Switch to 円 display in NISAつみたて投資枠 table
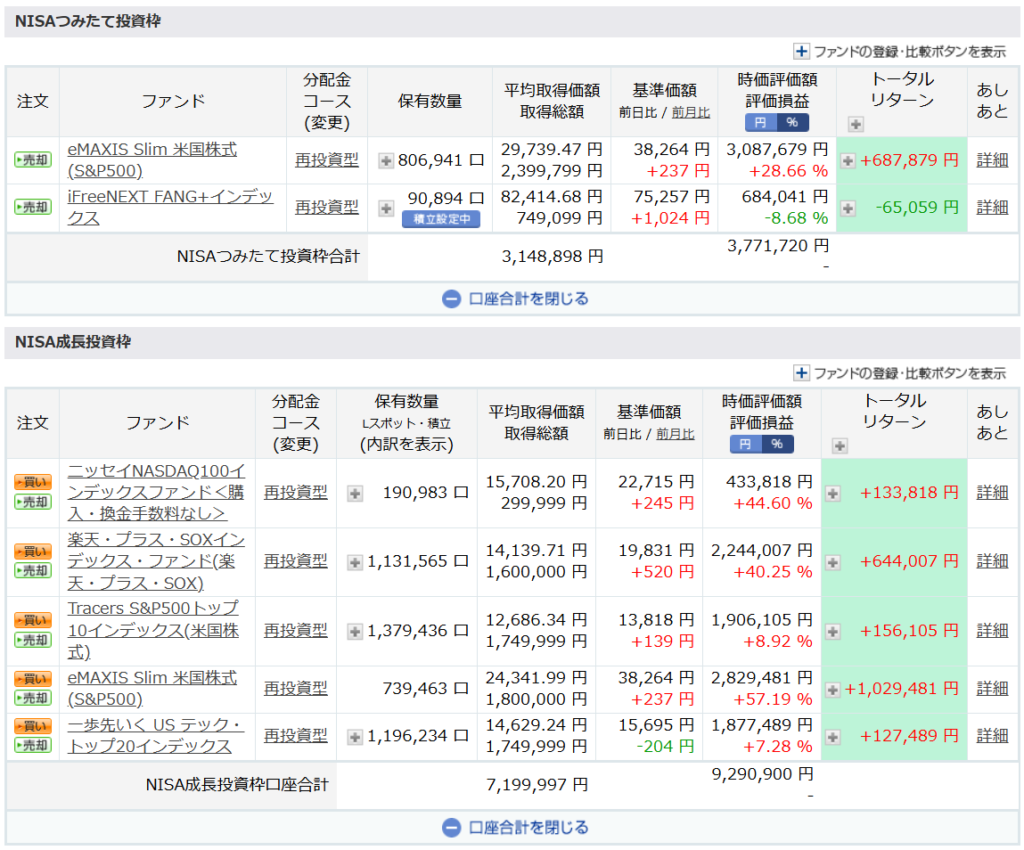1024x850 pixels. (x=760, y=122)
